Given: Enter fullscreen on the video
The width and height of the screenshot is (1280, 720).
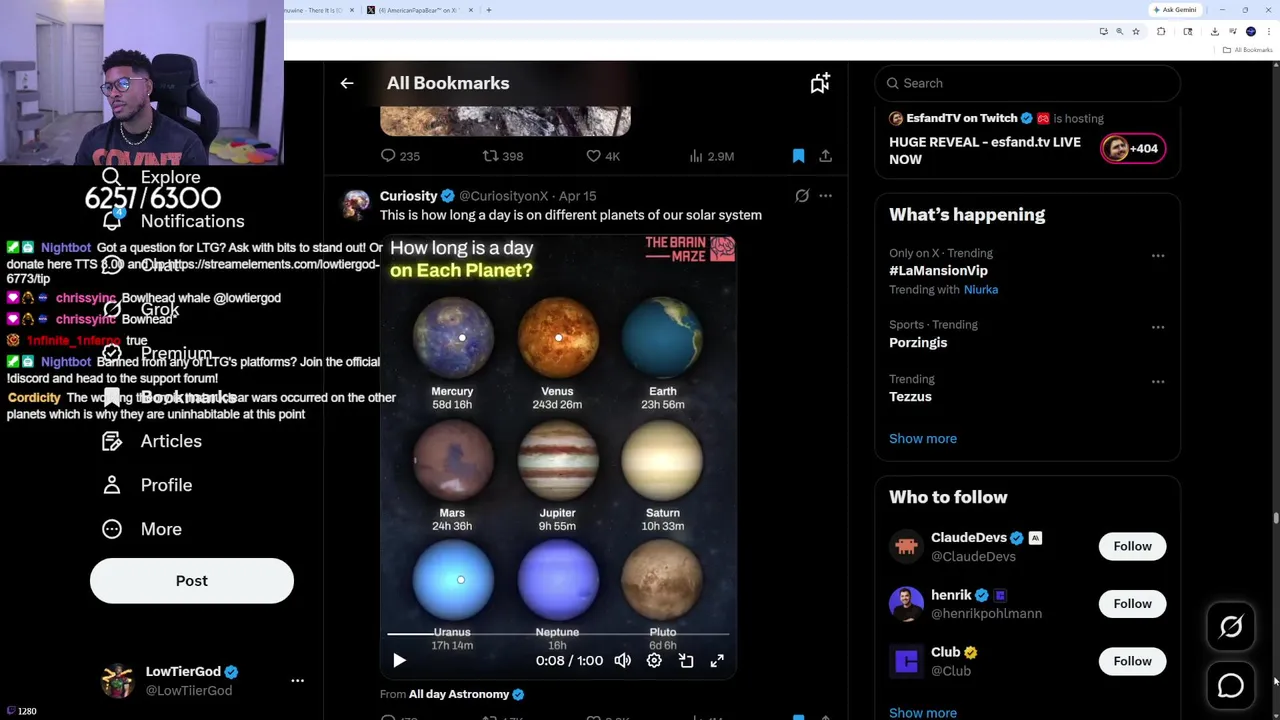Looking at the screenshot, I should point(717,661).
